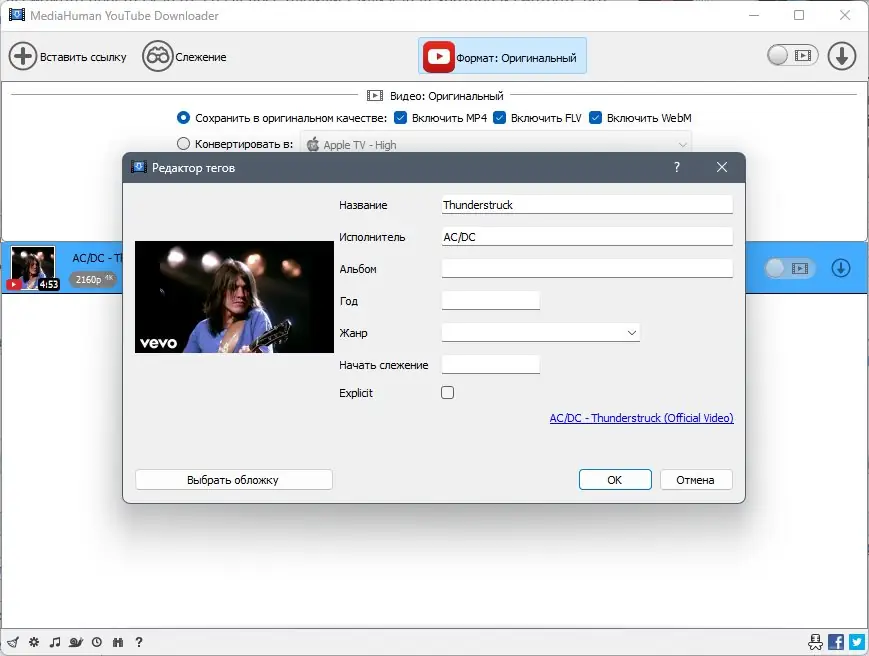The height and width of the screenshot is (656, 869).
Task: Open the Apple TV - High conversion dropdown
Action: coord(496,145)
